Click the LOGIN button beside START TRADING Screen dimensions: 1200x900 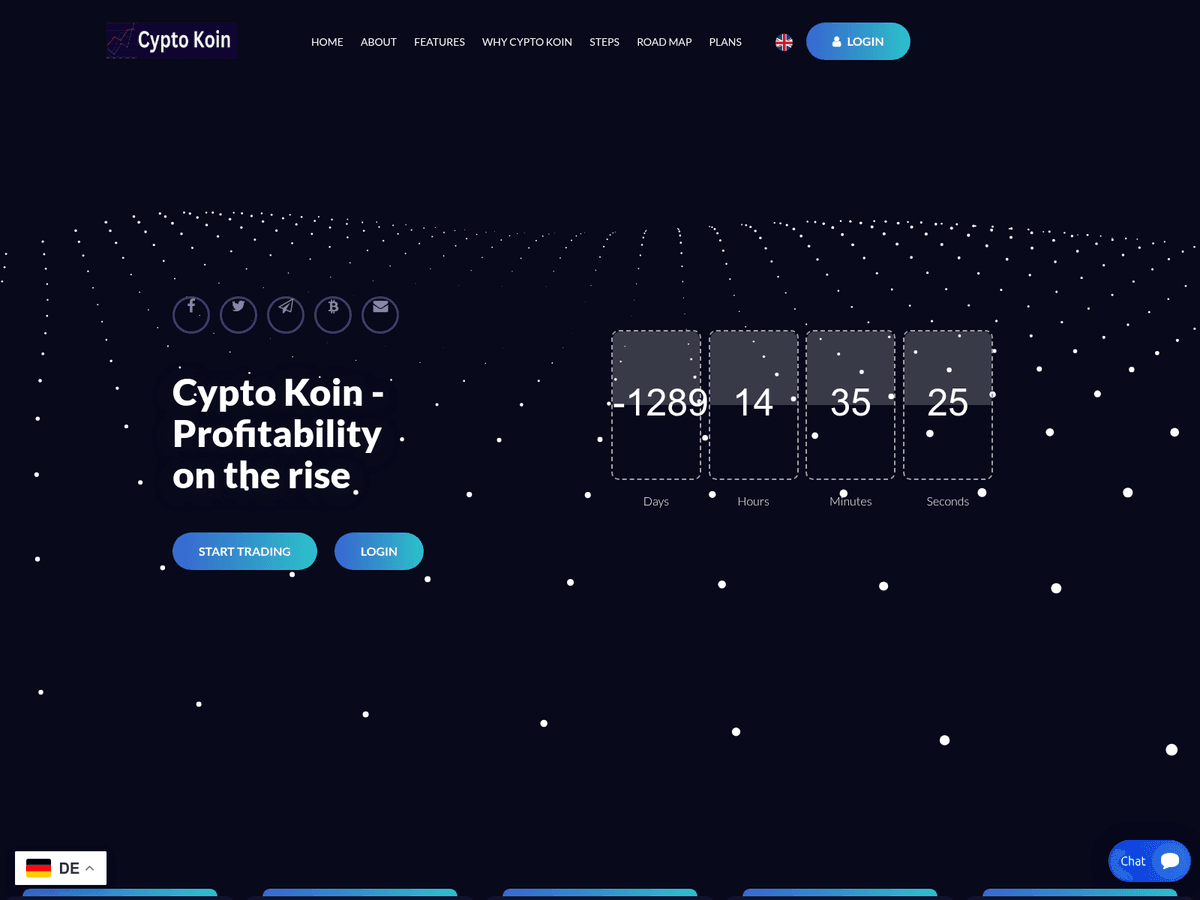(379, 551)
